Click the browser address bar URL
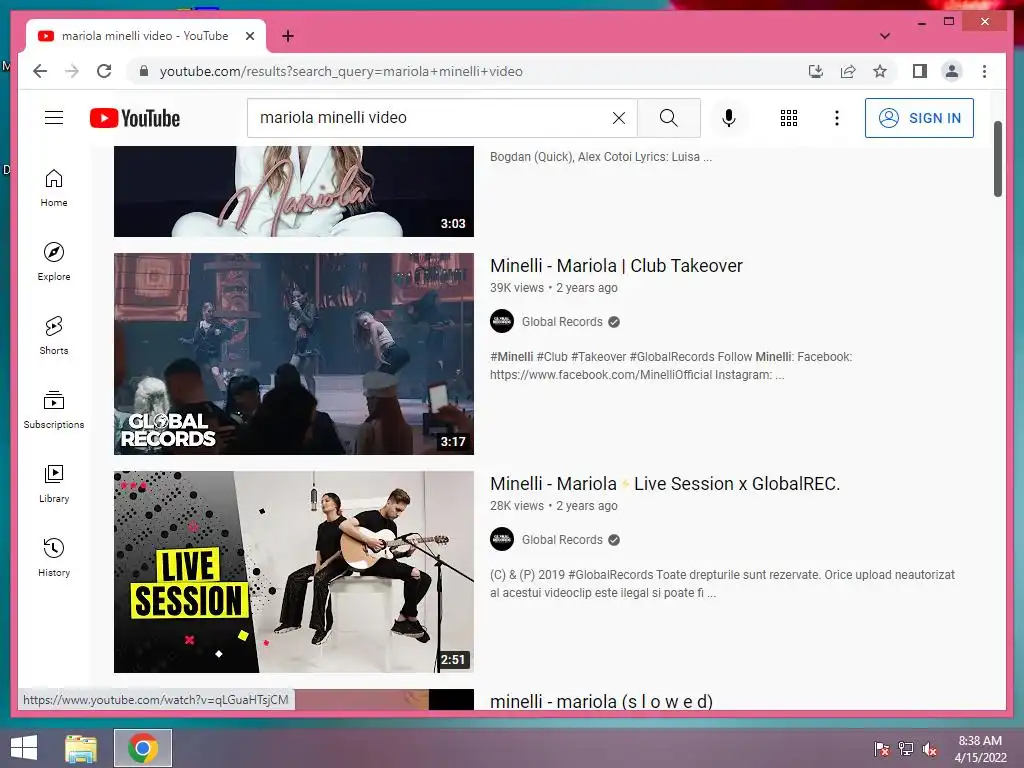The image size is (1024, 768). click(x=341, y=71)
